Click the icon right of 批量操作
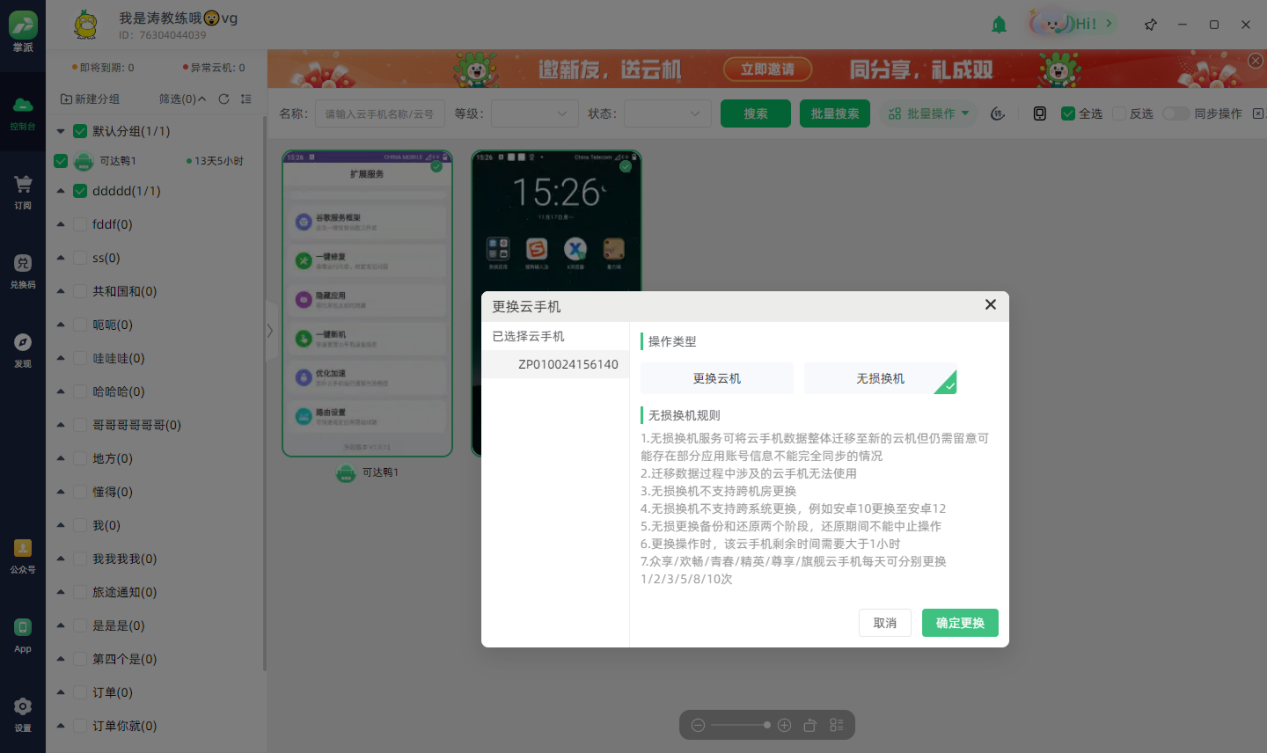Viewport: 1267px width, 753px height. click(997, 114)
